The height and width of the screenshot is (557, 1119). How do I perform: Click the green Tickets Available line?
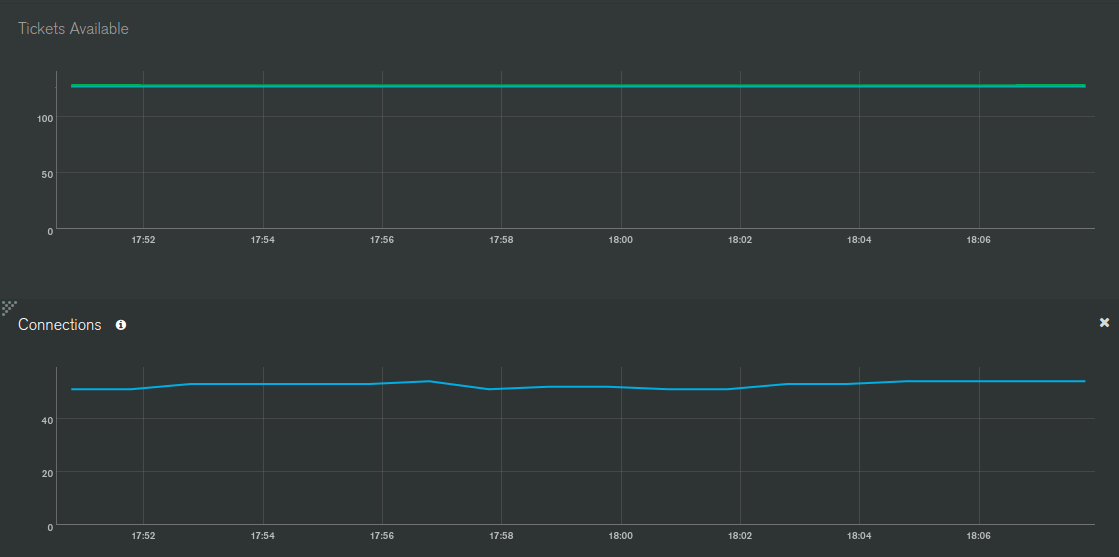pyautogui.click(x=578, y=86)
